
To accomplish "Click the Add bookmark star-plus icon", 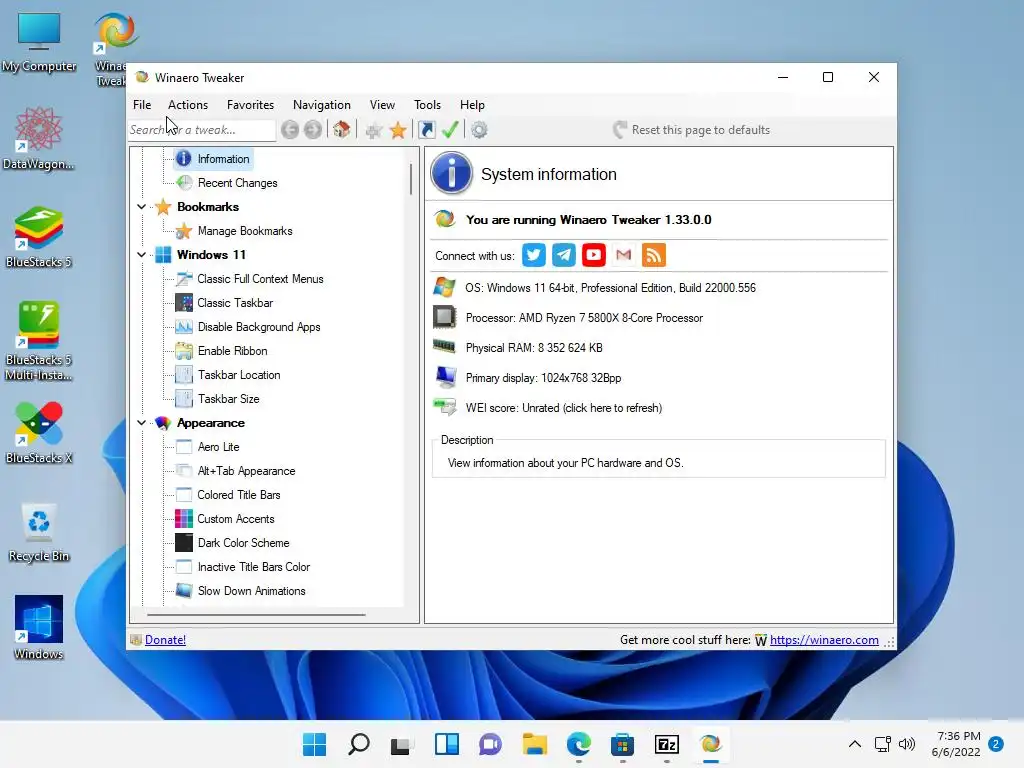I will tap(374, 131).
